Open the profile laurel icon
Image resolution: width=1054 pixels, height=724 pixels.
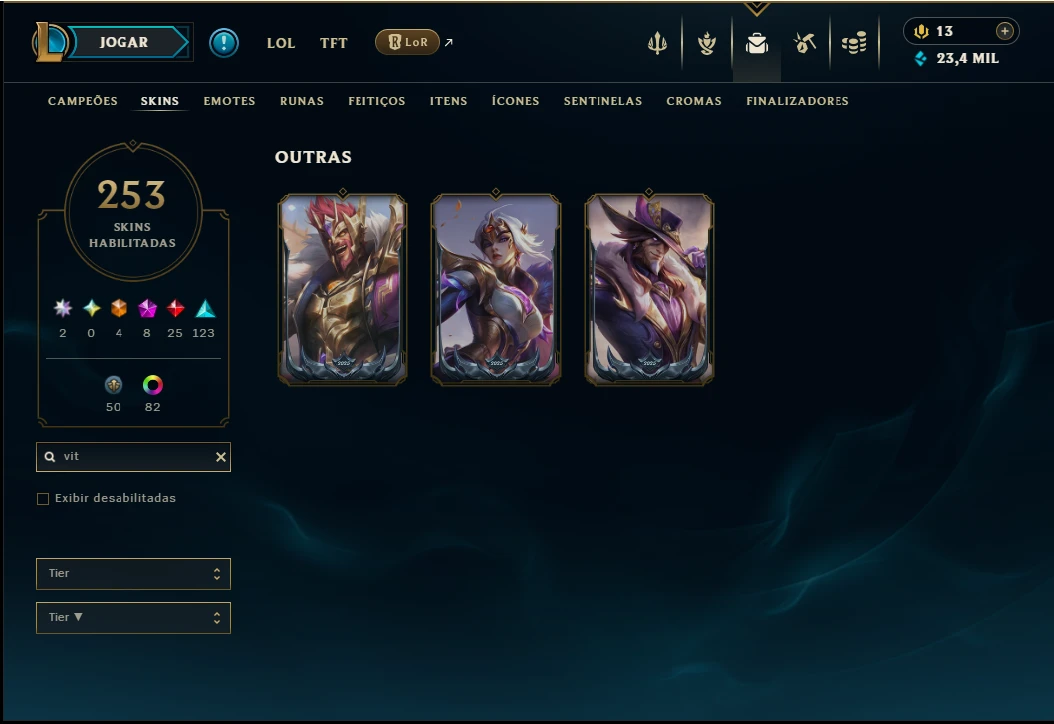click(x=706, y=44)
